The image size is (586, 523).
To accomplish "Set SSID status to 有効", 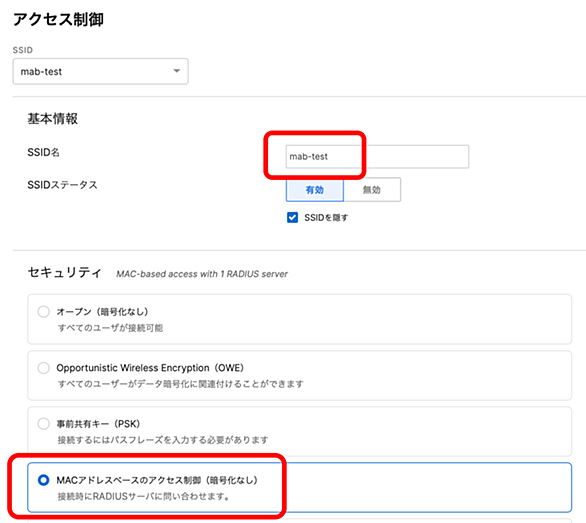I will [x=315, y=190].
